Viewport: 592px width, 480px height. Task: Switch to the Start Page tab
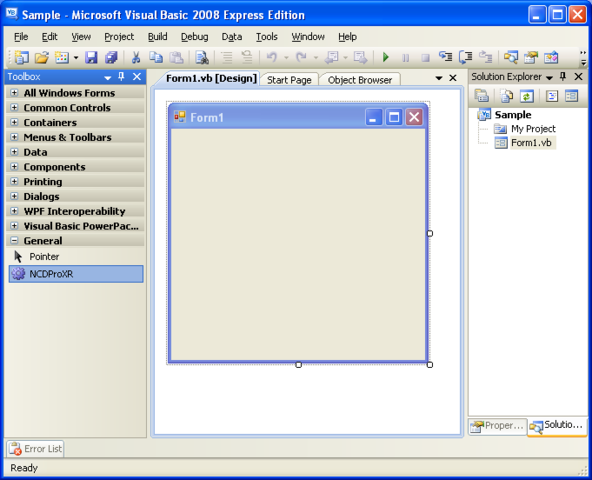[x=289, y=80]
